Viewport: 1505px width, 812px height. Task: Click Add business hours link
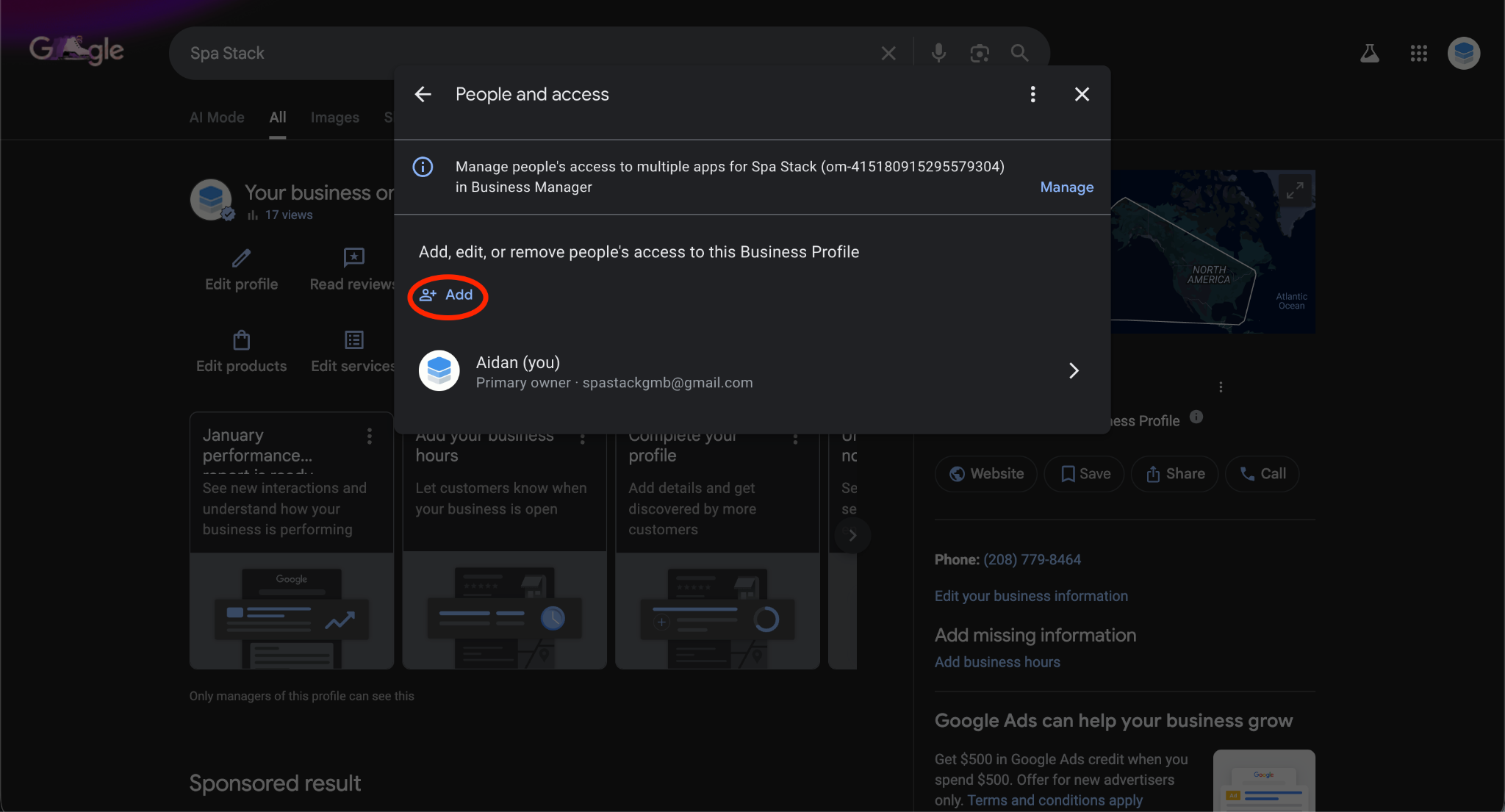[x=996, y=661]
